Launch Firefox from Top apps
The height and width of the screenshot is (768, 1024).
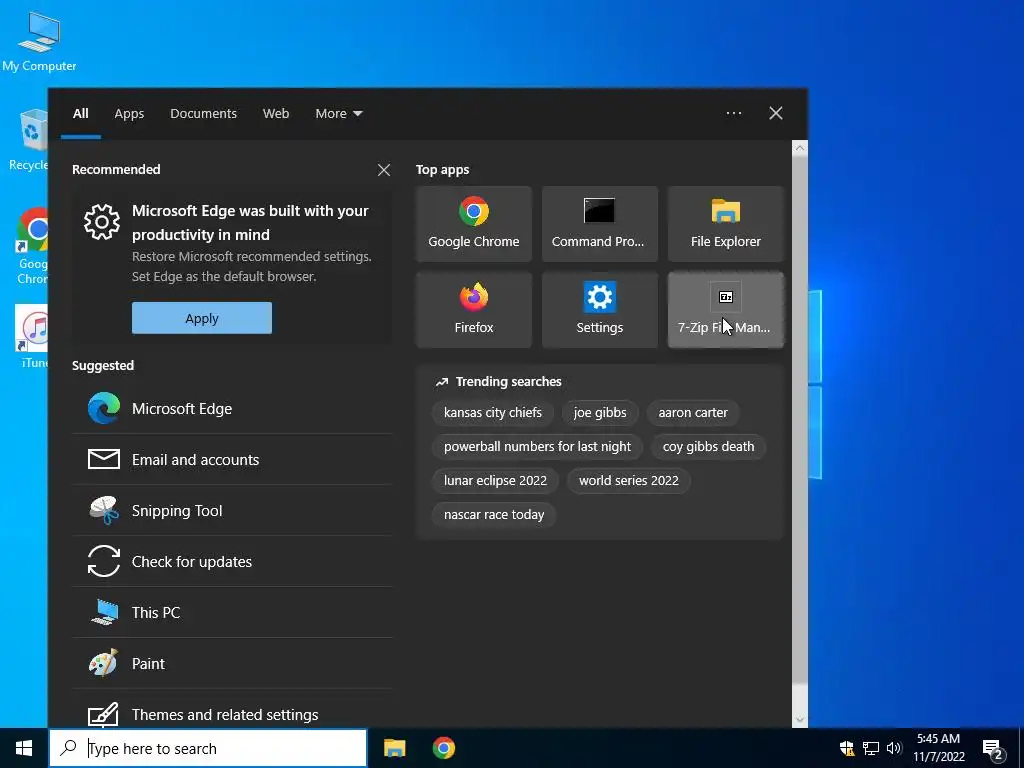pyautogui.click(x=473, y=310)
